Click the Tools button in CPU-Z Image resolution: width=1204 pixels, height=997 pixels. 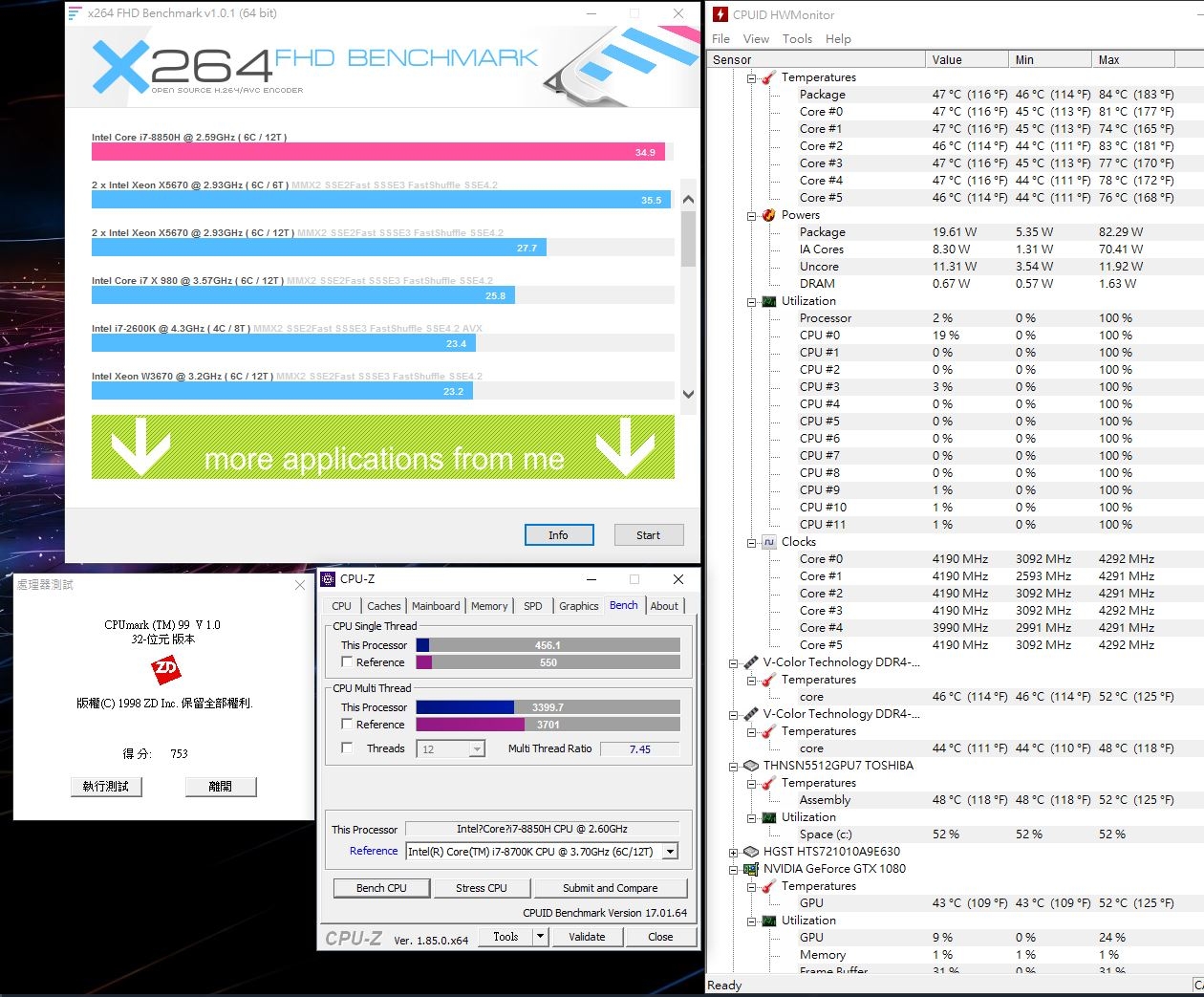(x=505, y=937)
